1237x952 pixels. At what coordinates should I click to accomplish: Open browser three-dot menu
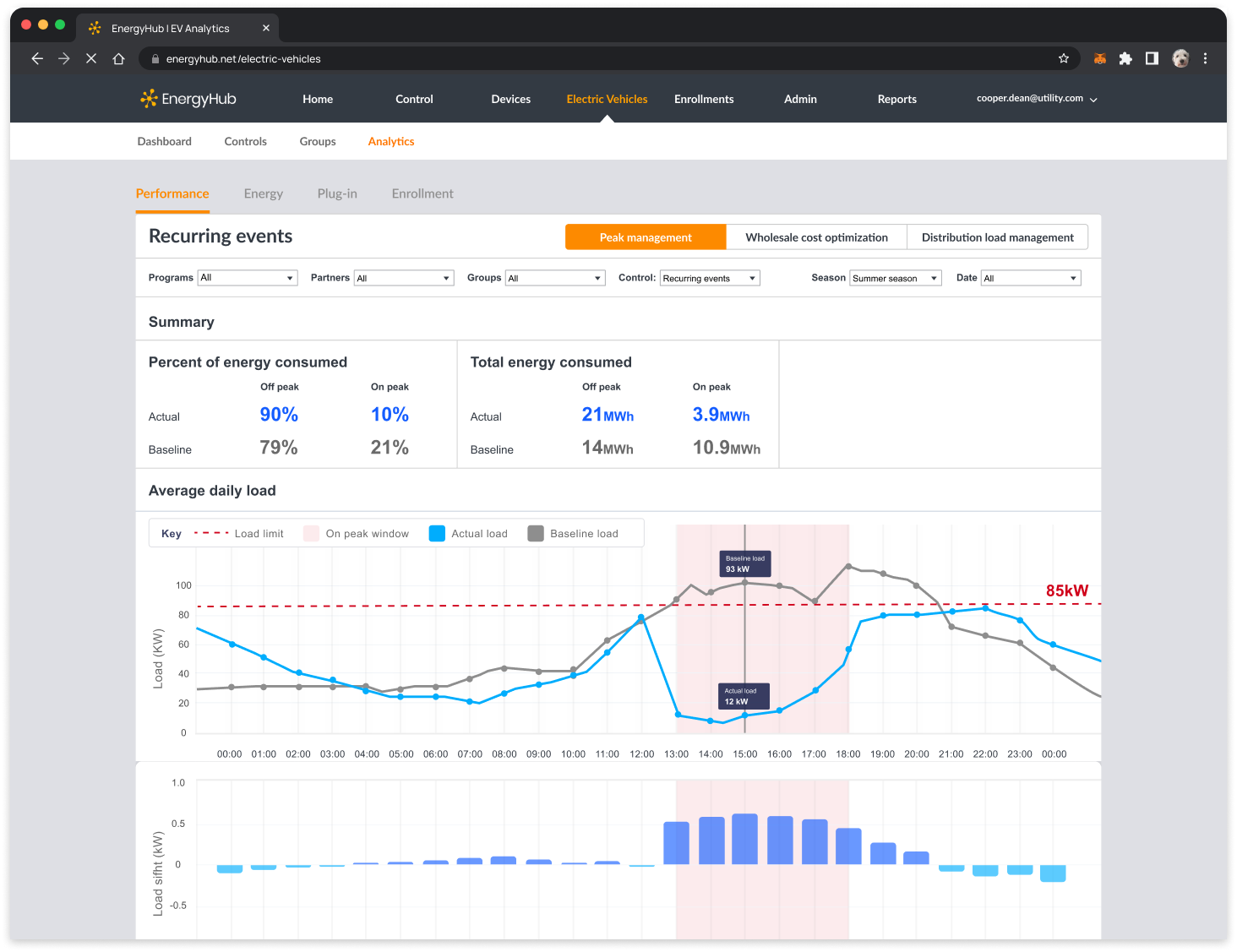(1205, 58)
